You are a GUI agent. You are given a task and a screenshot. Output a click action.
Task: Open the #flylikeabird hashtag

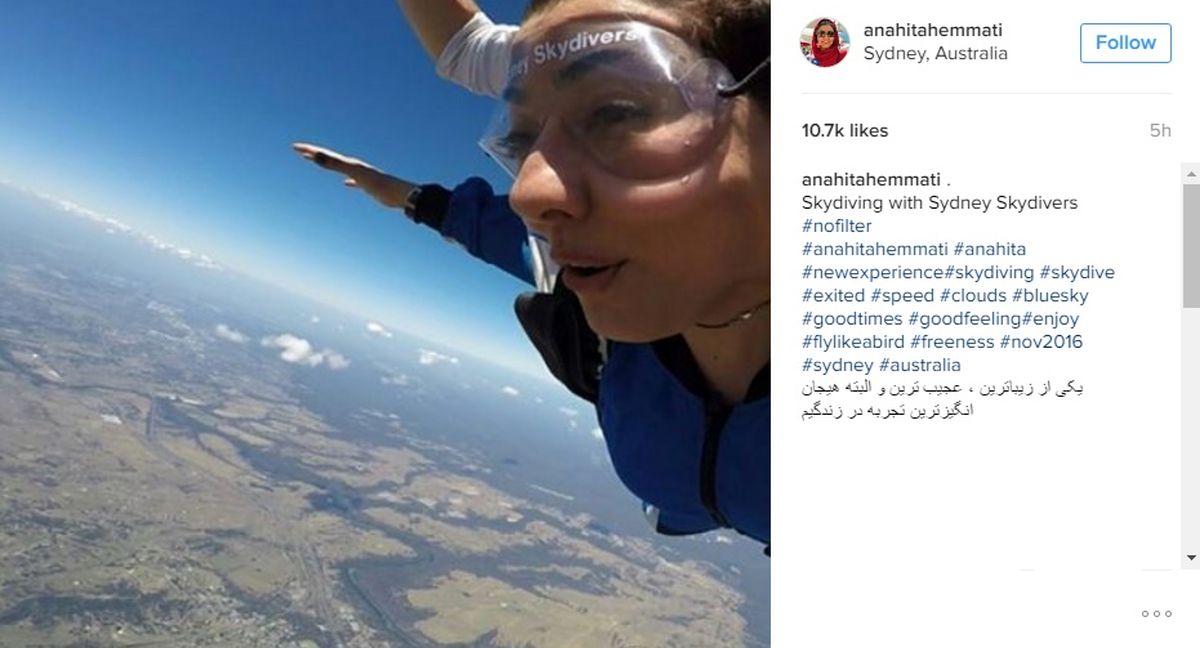[853, 342]
